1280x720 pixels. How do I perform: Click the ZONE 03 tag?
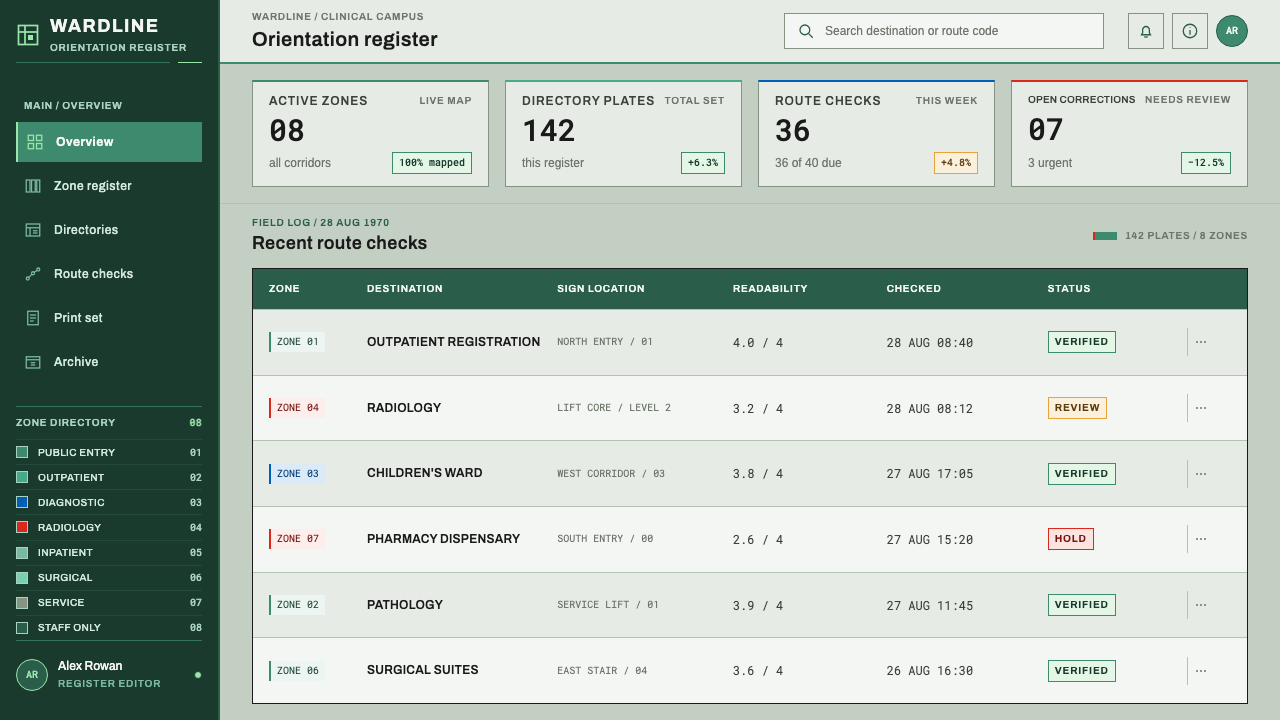297,474
